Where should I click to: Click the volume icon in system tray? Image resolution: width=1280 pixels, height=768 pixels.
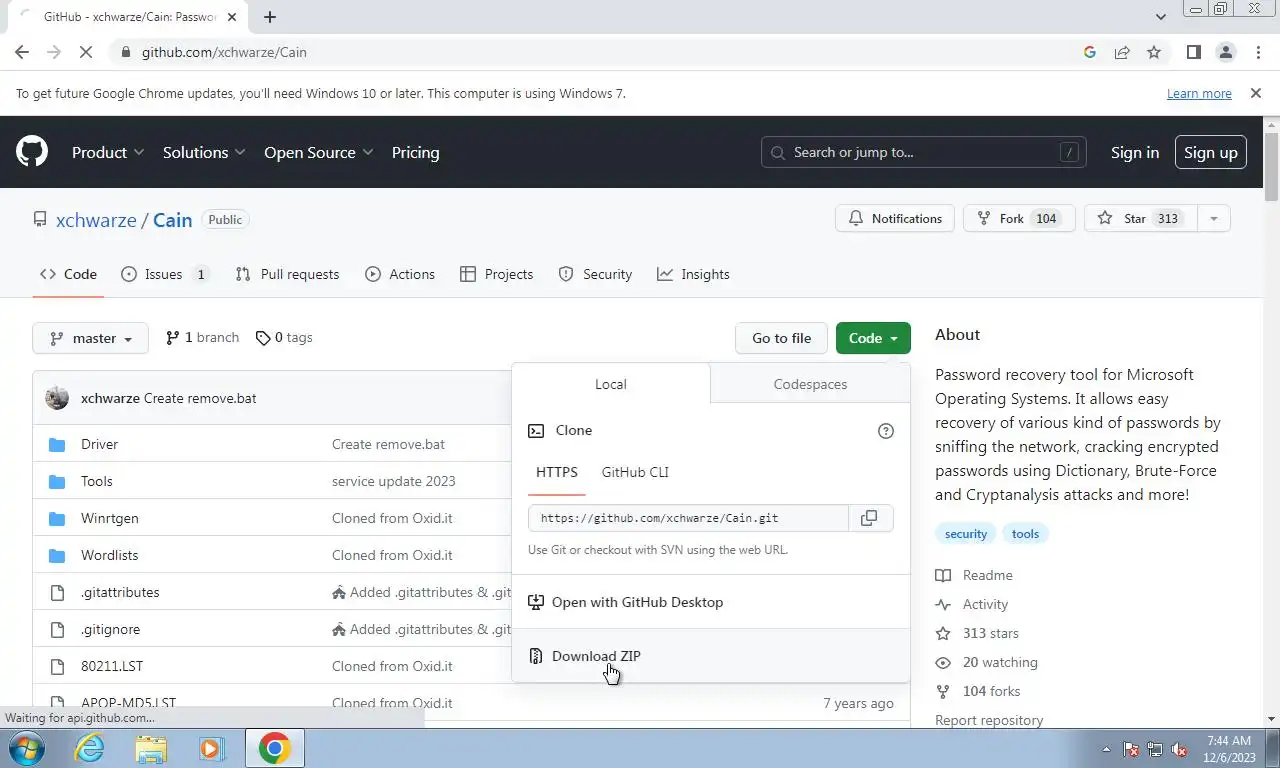click(x=1179, y=749)
